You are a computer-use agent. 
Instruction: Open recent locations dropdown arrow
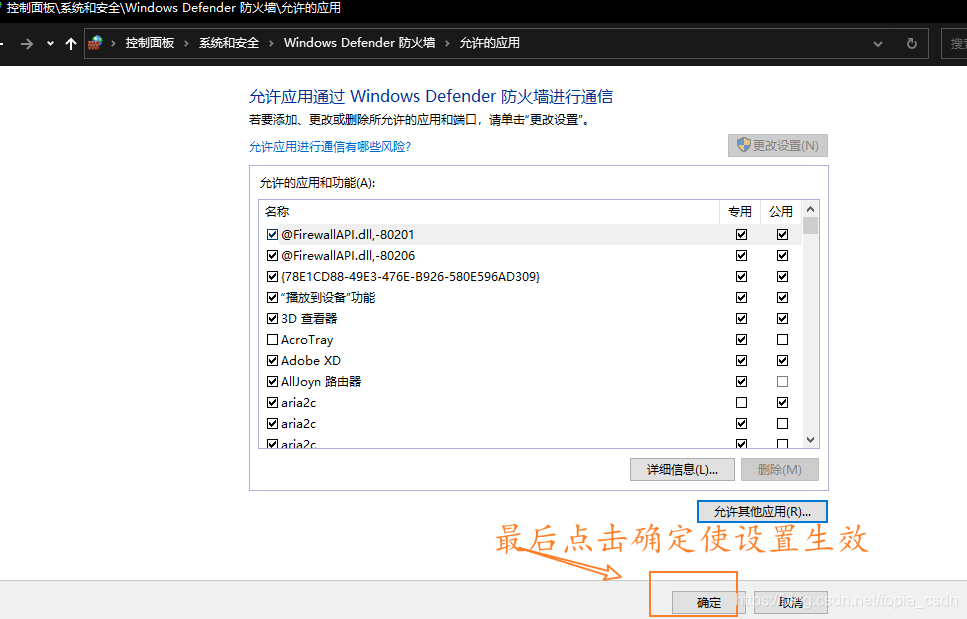[x=50, y=44]
